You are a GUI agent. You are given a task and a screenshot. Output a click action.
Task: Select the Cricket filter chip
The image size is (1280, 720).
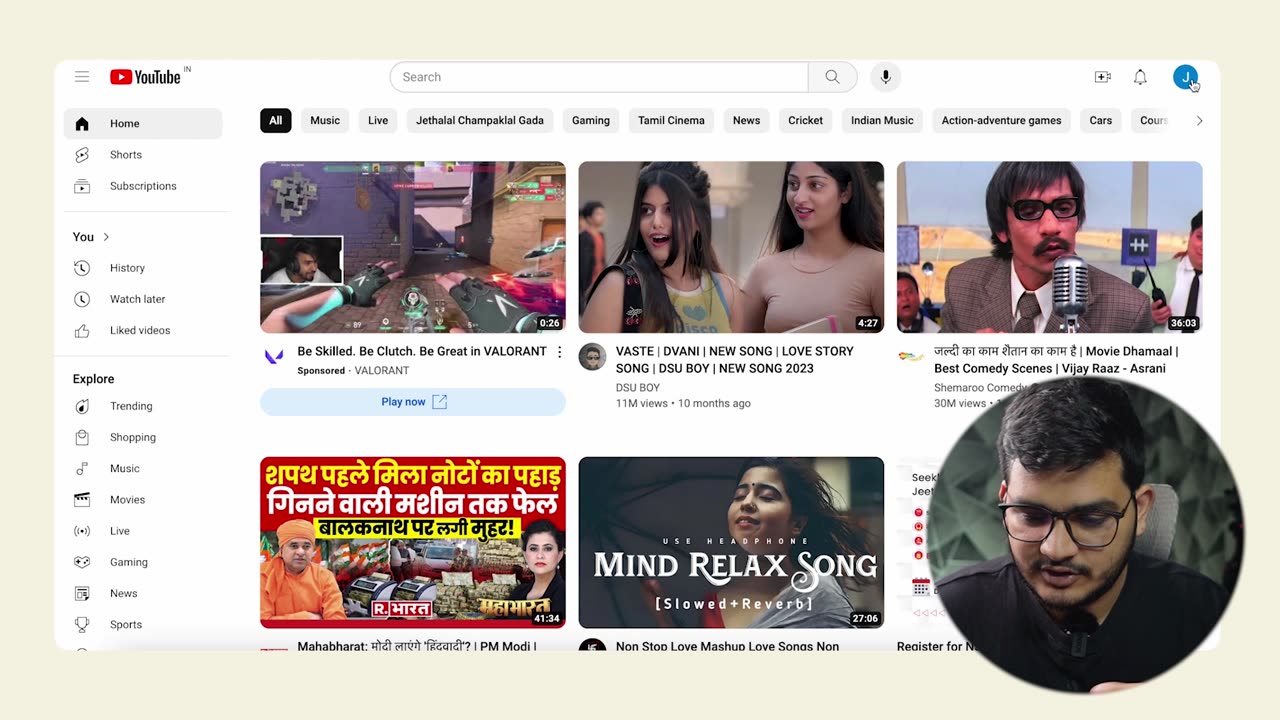click(x=805, y=121)
